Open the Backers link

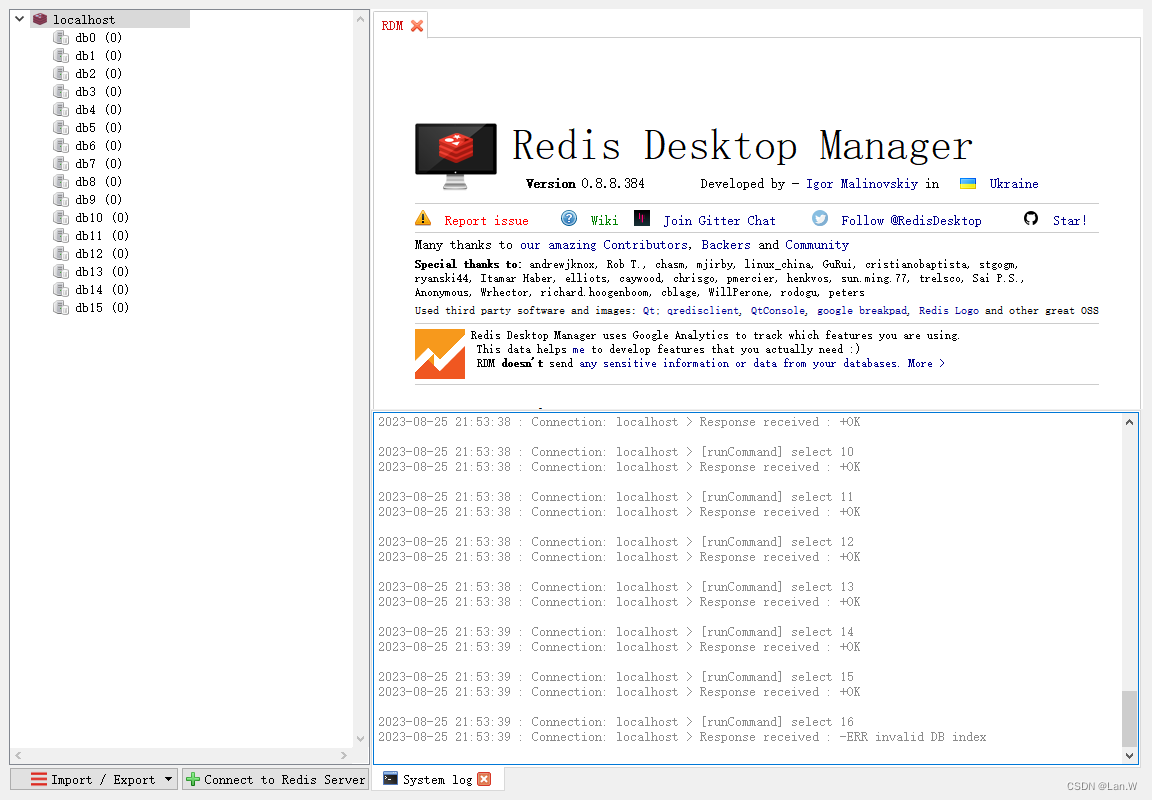coord(726,245)
